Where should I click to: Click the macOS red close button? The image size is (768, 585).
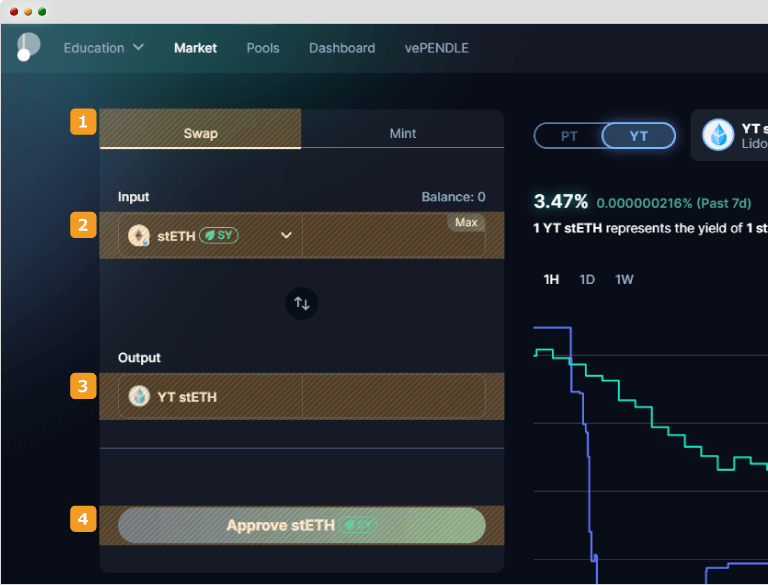(14, 12)
